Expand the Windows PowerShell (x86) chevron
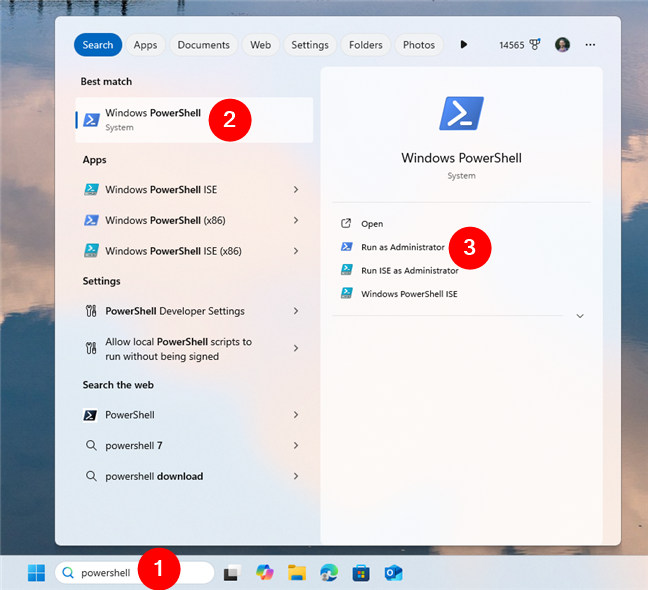 point(296,220)
